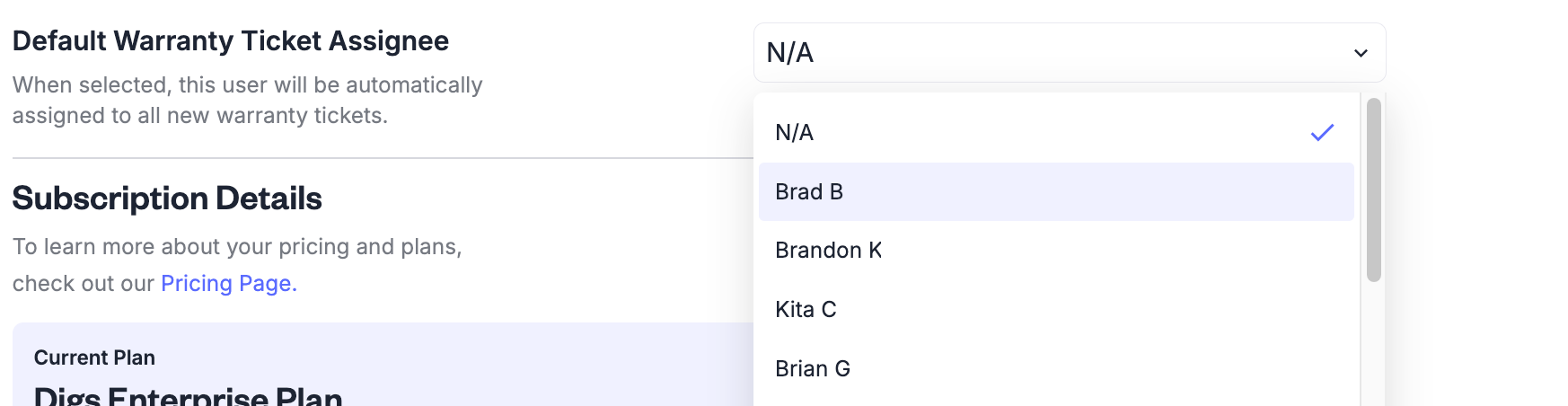Click the checkmark icon beside N/A option
The height and width of the screenshot is (406, 1568).
click(x=1322, y=133)
